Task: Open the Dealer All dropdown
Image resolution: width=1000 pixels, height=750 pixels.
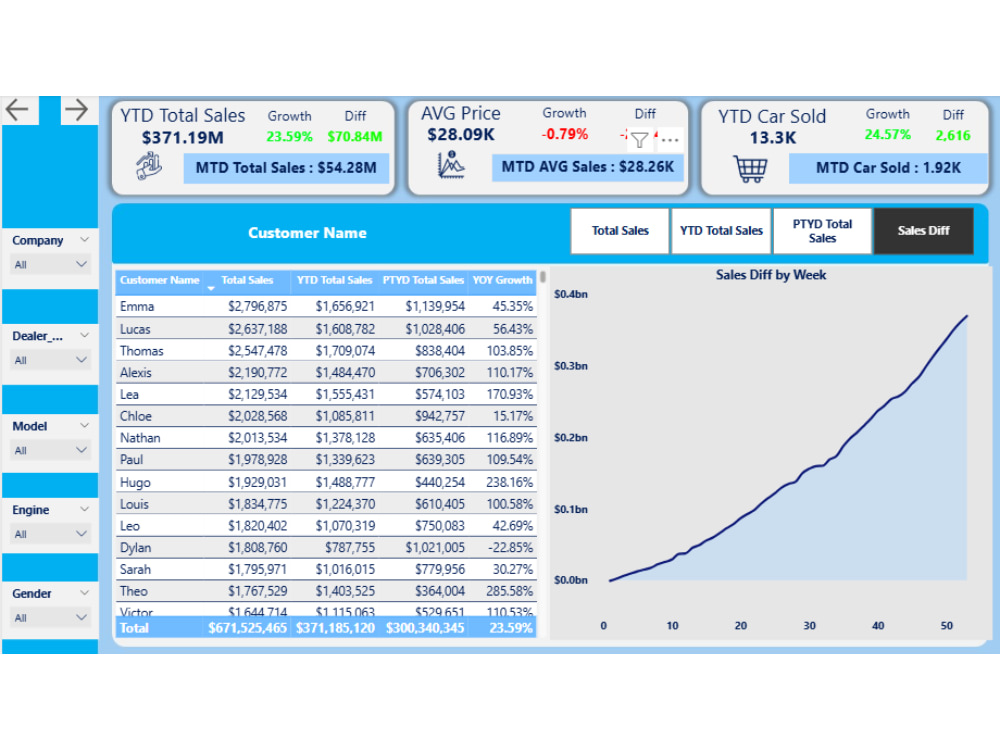Action: (50, 360)
